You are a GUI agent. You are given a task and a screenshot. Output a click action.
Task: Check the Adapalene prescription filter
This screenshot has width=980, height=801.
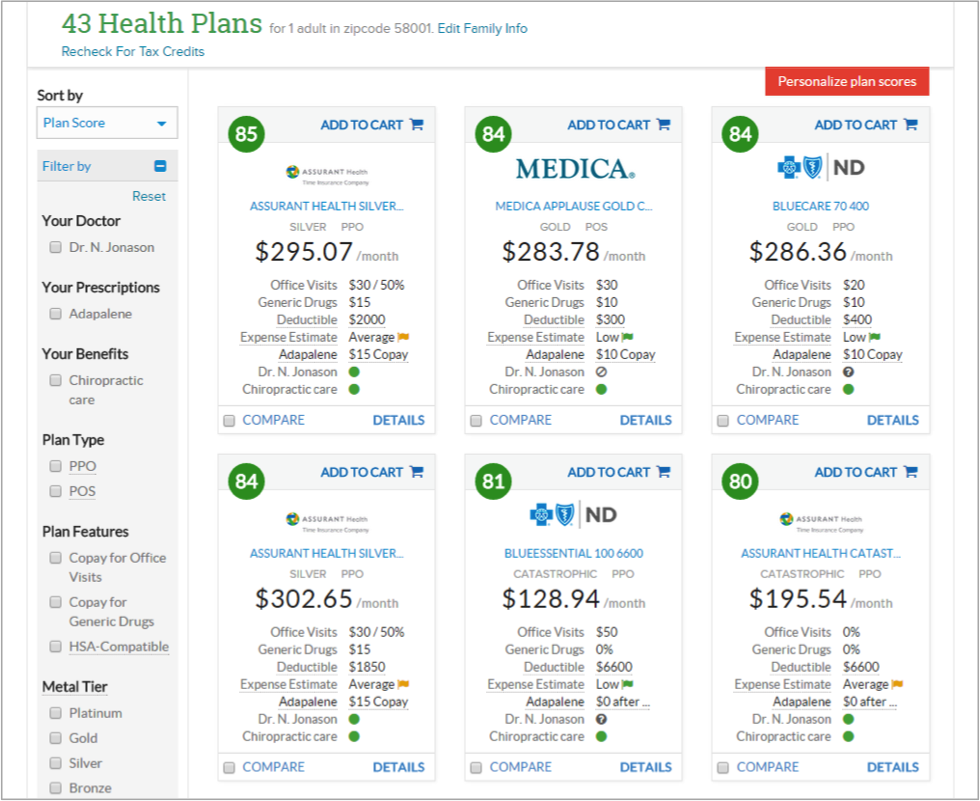pyautogui.click(x=56, y=314)
